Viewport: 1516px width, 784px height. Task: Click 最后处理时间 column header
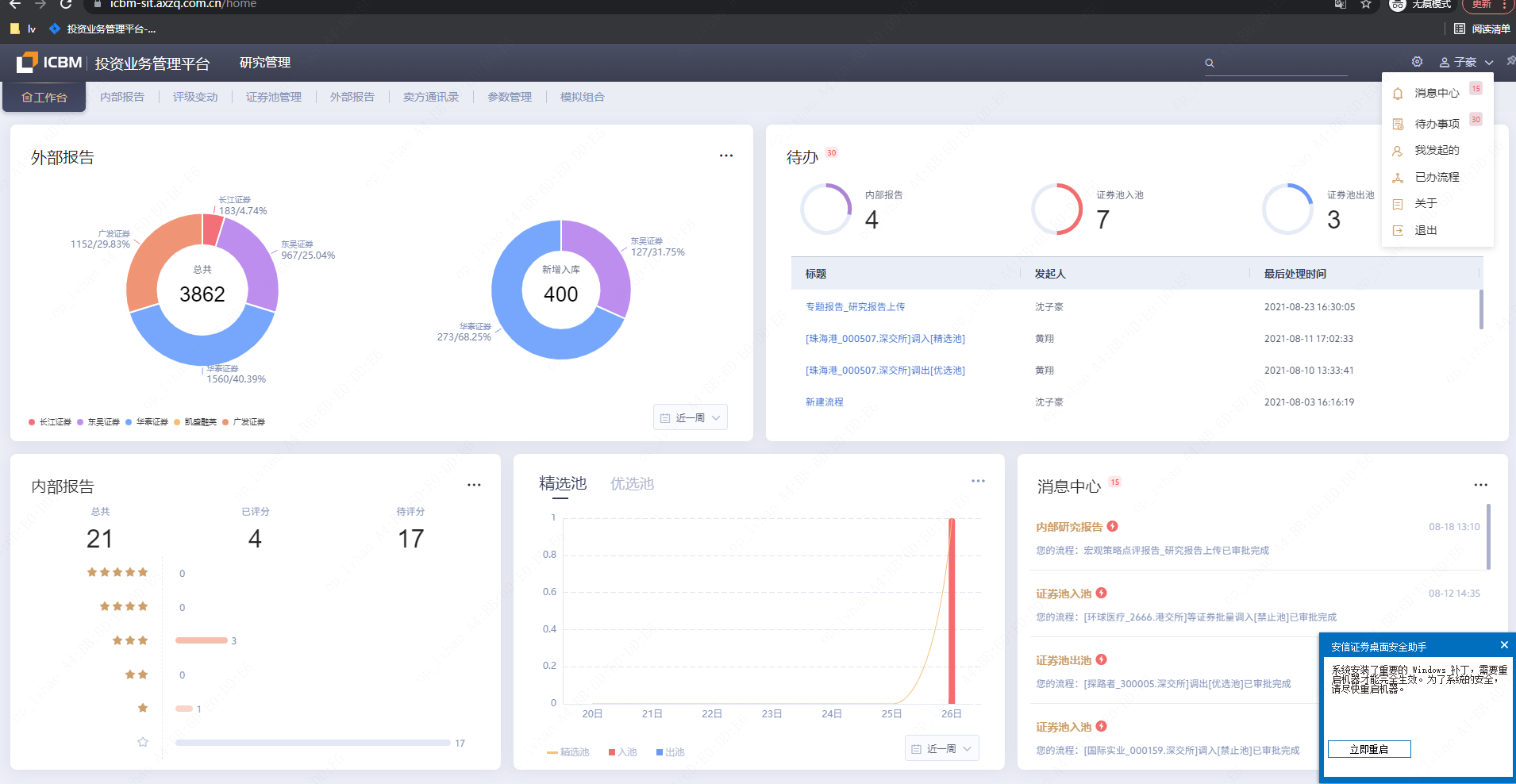point(1295,274)
